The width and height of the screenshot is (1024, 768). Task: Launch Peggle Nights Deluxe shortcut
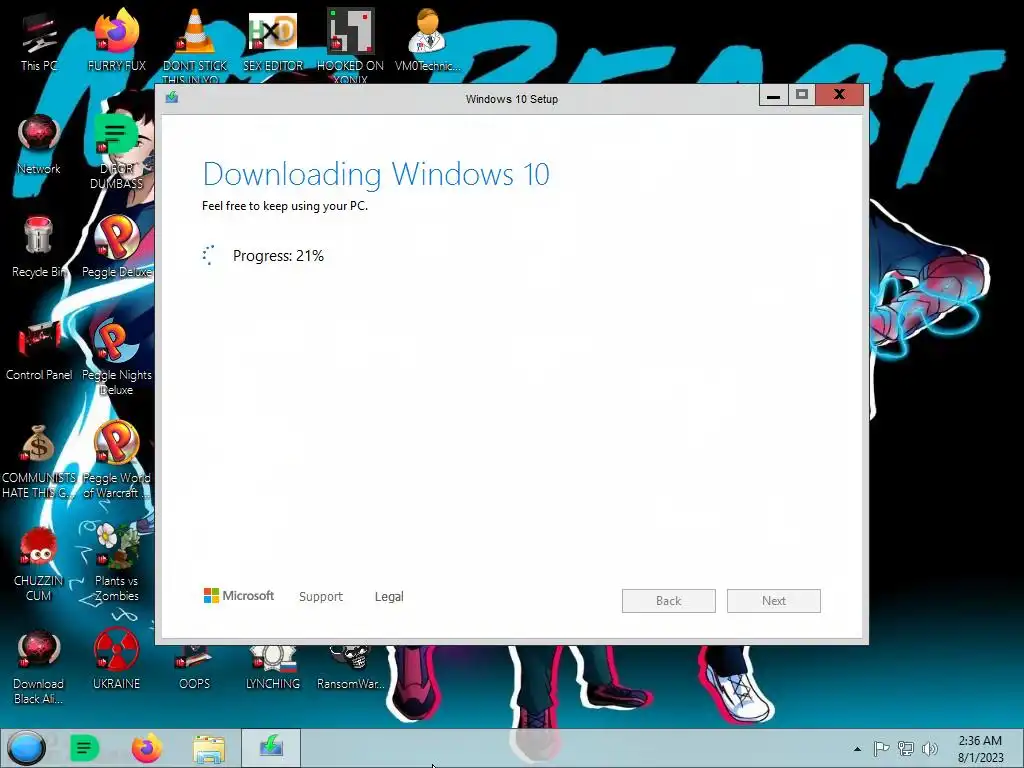tap(116, 357)
